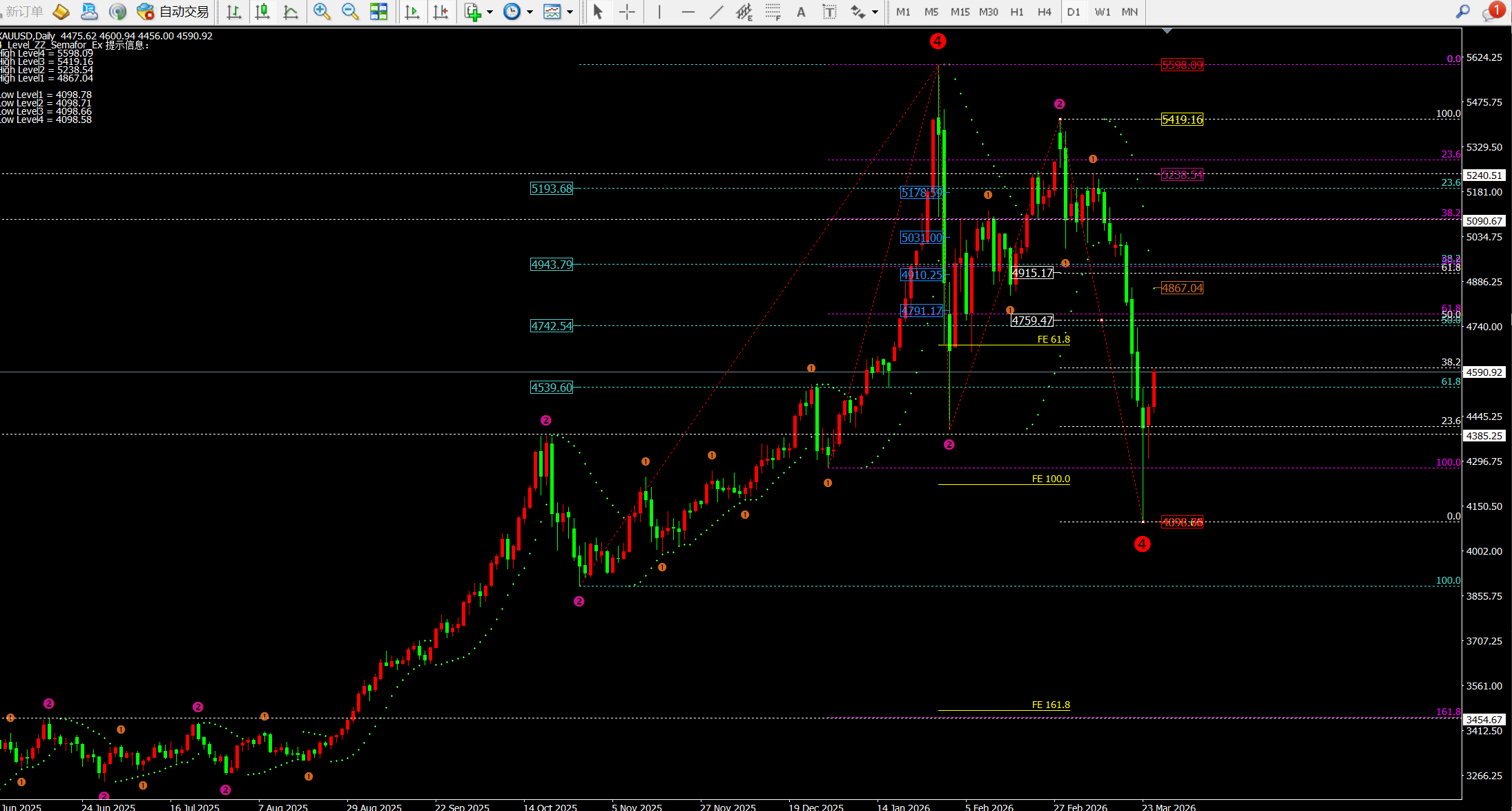
Task: Switch timeframe to W1 weekly
Action: coord(1102,12)
